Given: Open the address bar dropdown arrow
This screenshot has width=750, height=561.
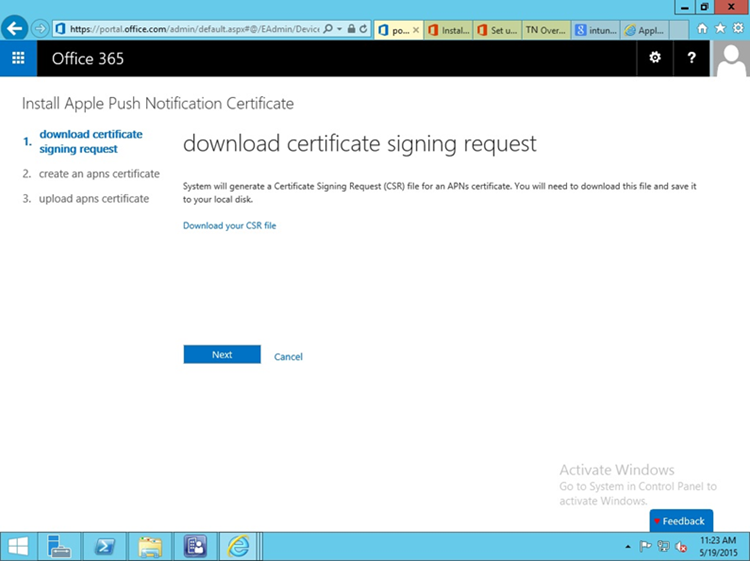Looking at the screenshot, I should click(339, 29).
